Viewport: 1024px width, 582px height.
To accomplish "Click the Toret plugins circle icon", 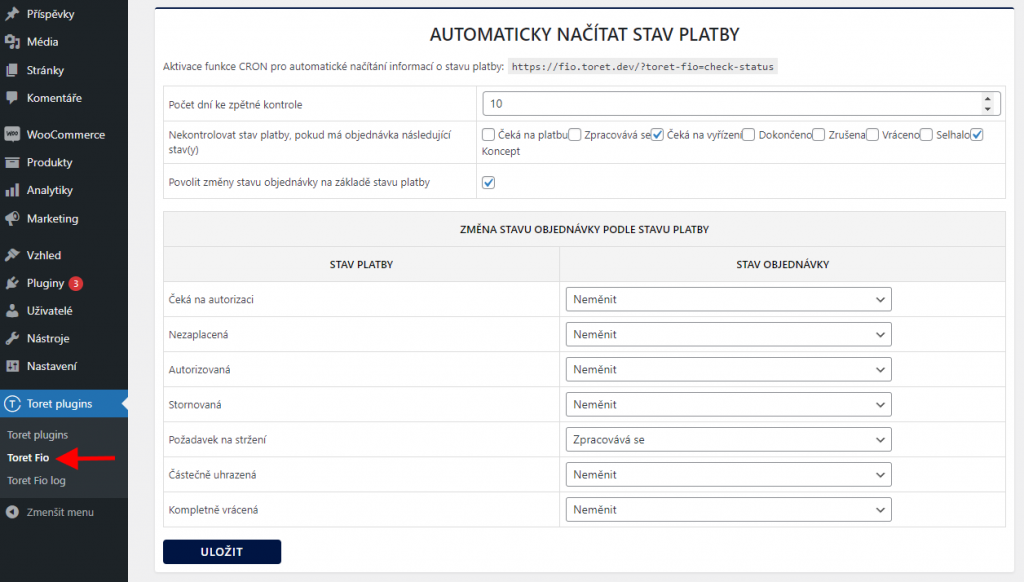I will [12, 404].
